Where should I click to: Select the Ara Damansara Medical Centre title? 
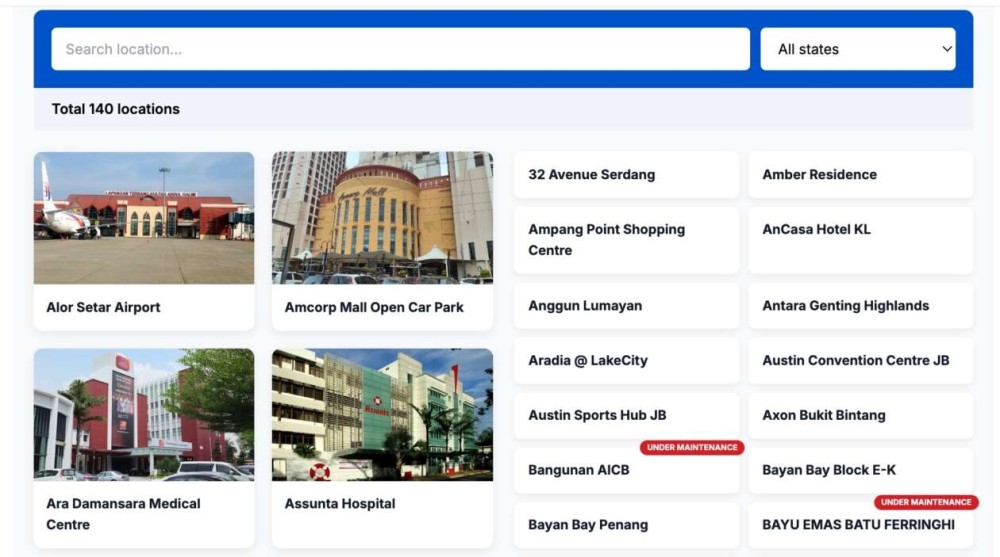coord(123,514)
